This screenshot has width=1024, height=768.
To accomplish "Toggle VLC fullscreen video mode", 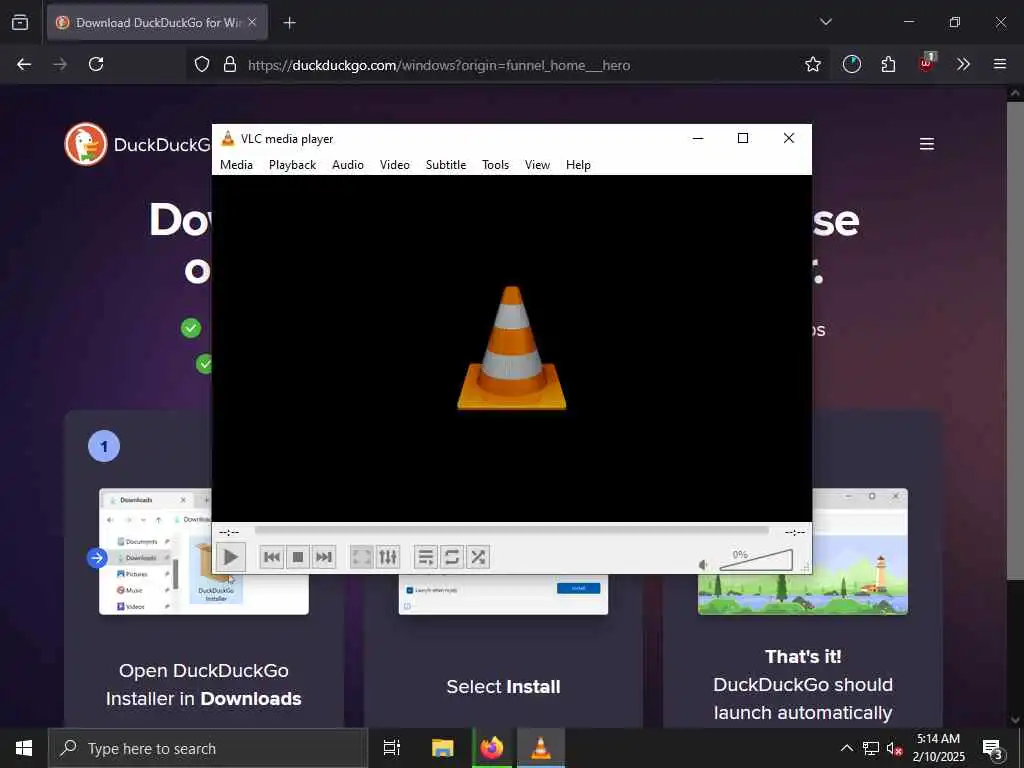I will (x=361, y=557).
